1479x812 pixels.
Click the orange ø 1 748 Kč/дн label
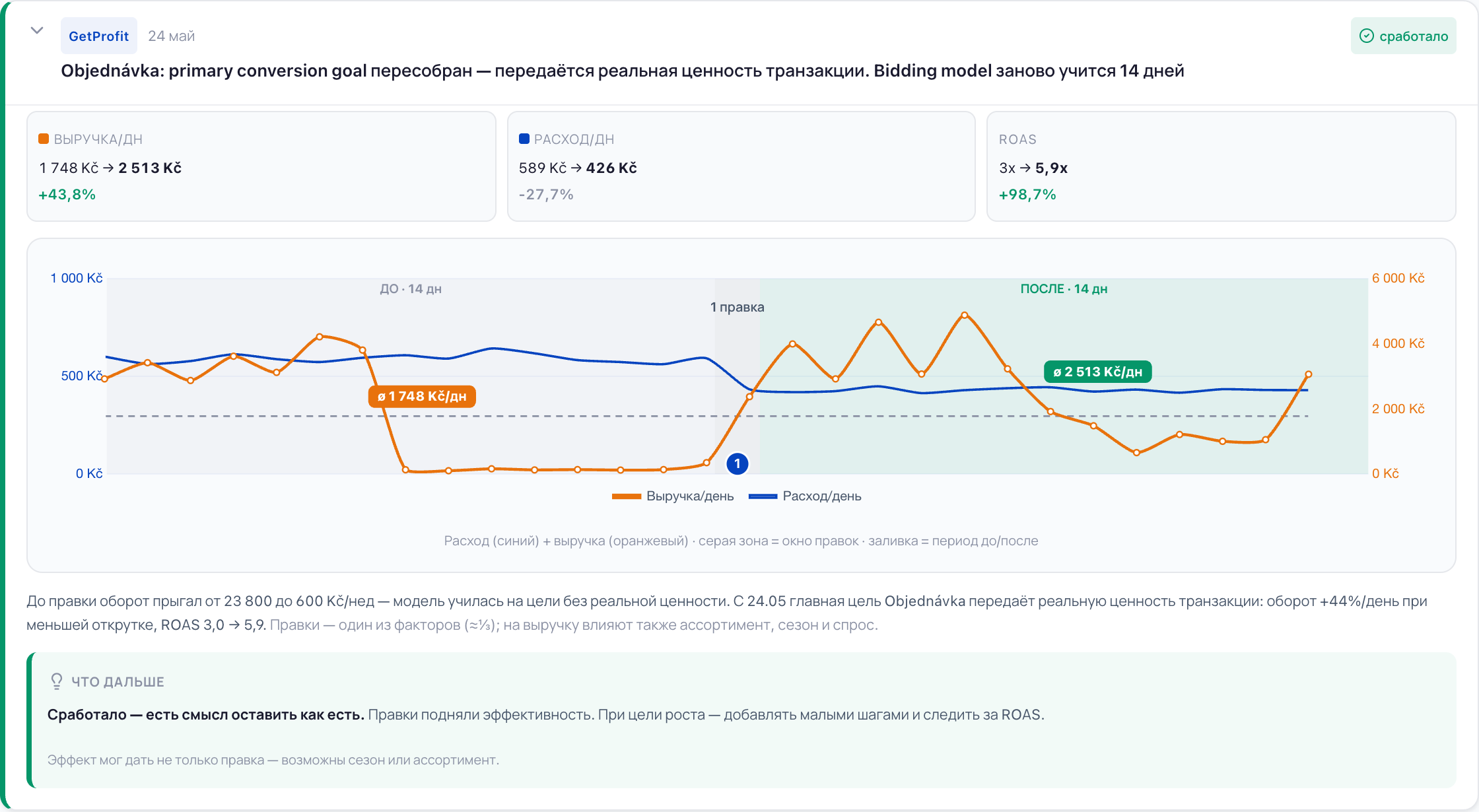pyautogui.click(x=422, y=396)
